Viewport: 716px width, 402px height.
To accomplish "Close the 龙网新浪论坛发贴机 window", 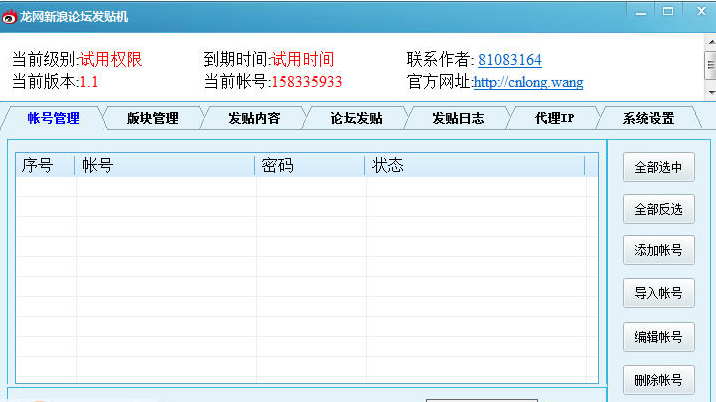I will [x=701, y=11].
